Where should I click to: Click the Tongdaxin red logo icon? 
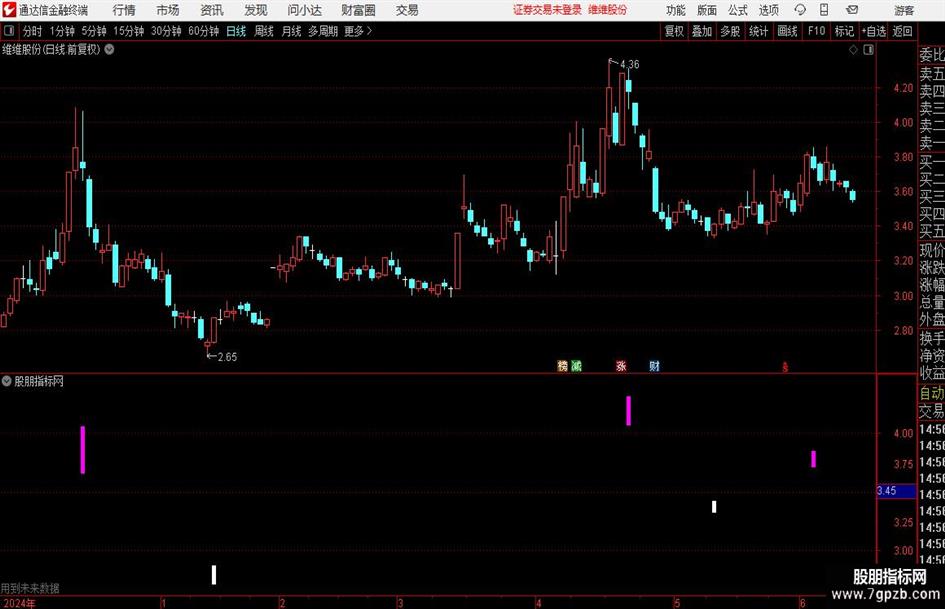coord(8,10)
